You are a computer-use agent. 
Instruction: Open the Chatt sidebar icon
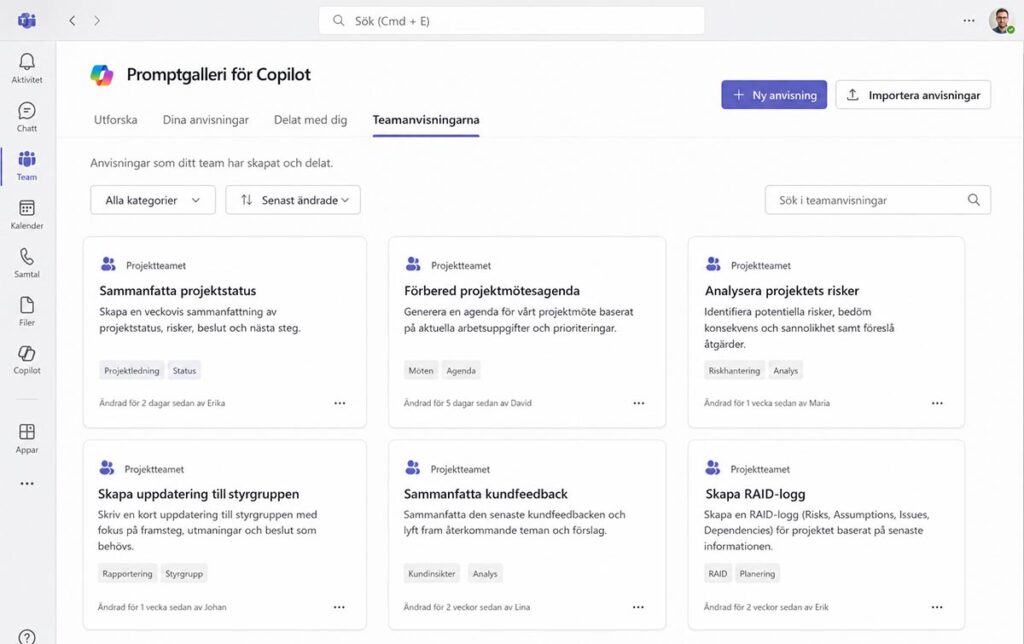click(27, 110)
